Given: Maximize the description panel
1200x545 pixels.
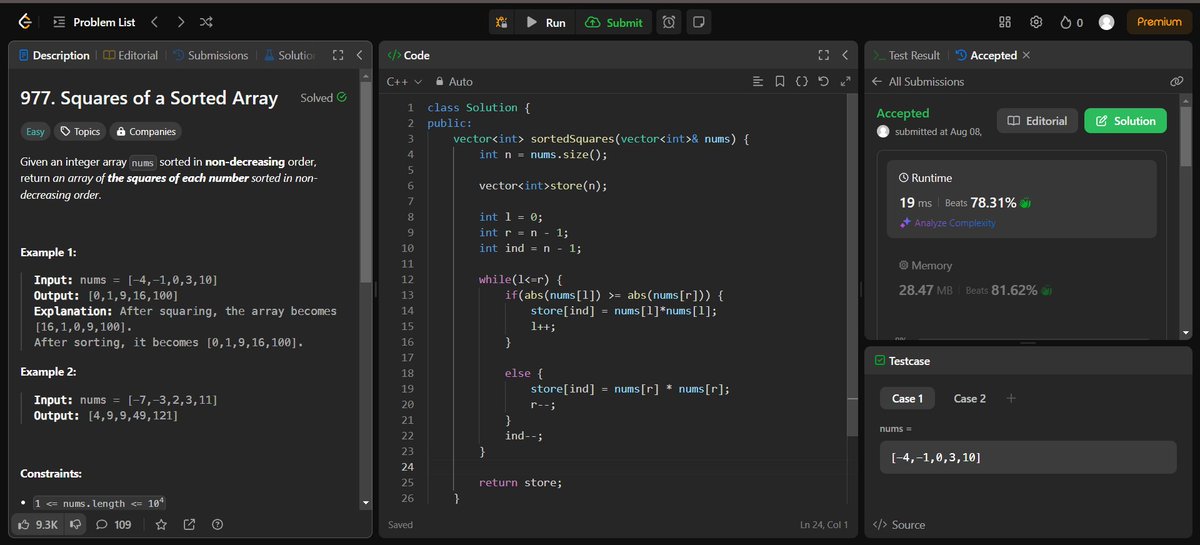Looking at the screenshot, I should click(337, 56).
